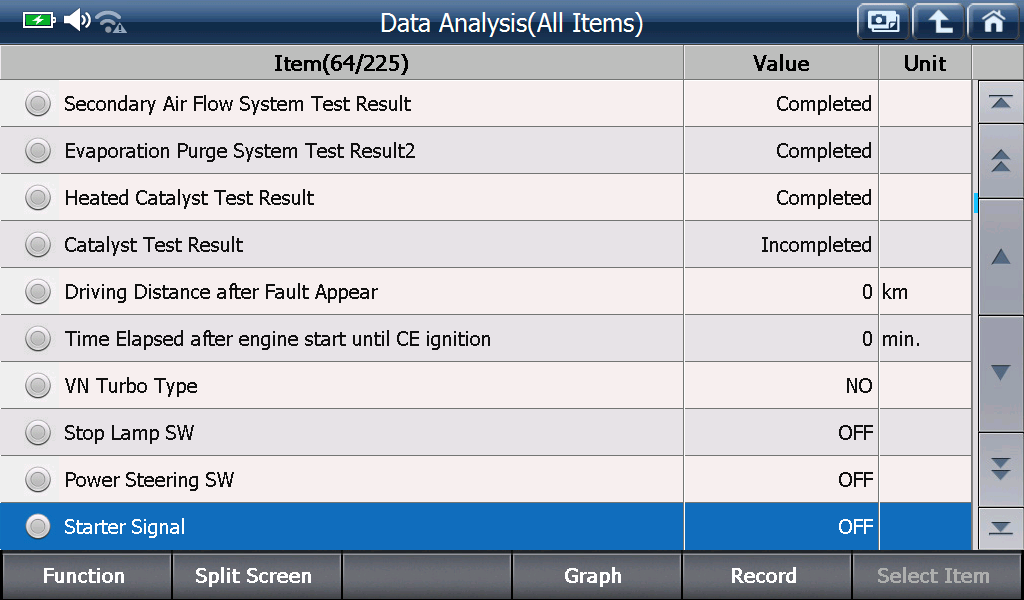The height and width of the screenshot is (600, 1024).
Task: Return to home screen via house icon
Action: (x=993, y=22)
